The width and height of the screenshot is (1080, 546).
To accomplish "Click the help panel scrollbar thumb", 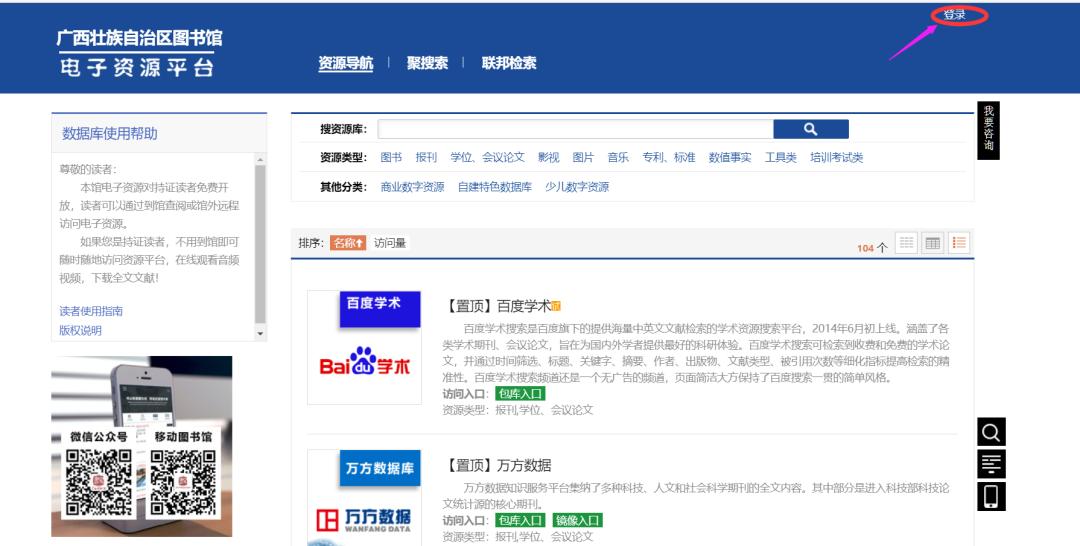I will tap(260, 243).
